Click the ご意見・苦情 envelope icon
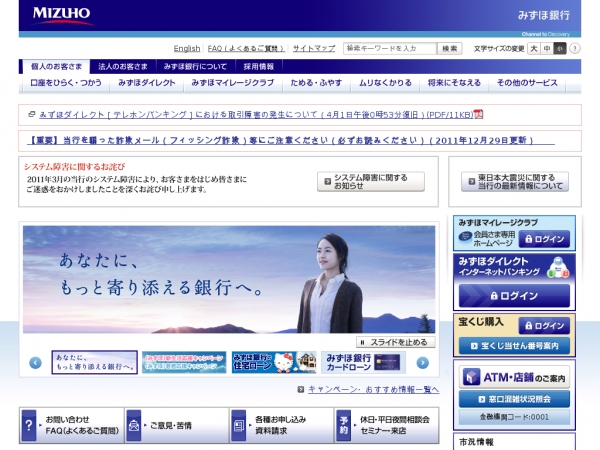The width and height of the screenshot is (600, 450). pos(134,425)
